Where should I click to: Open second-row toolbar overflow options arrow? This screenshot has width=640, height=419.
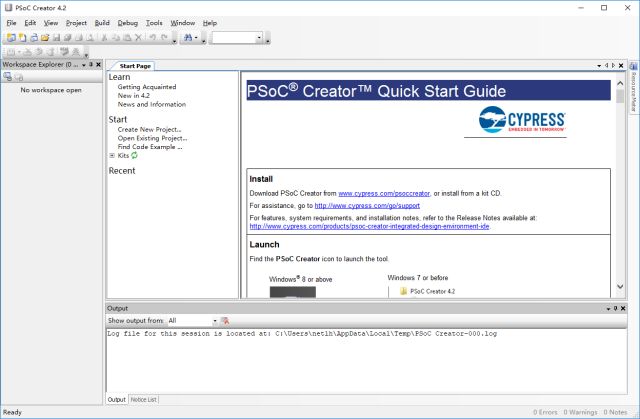point(86,54)
